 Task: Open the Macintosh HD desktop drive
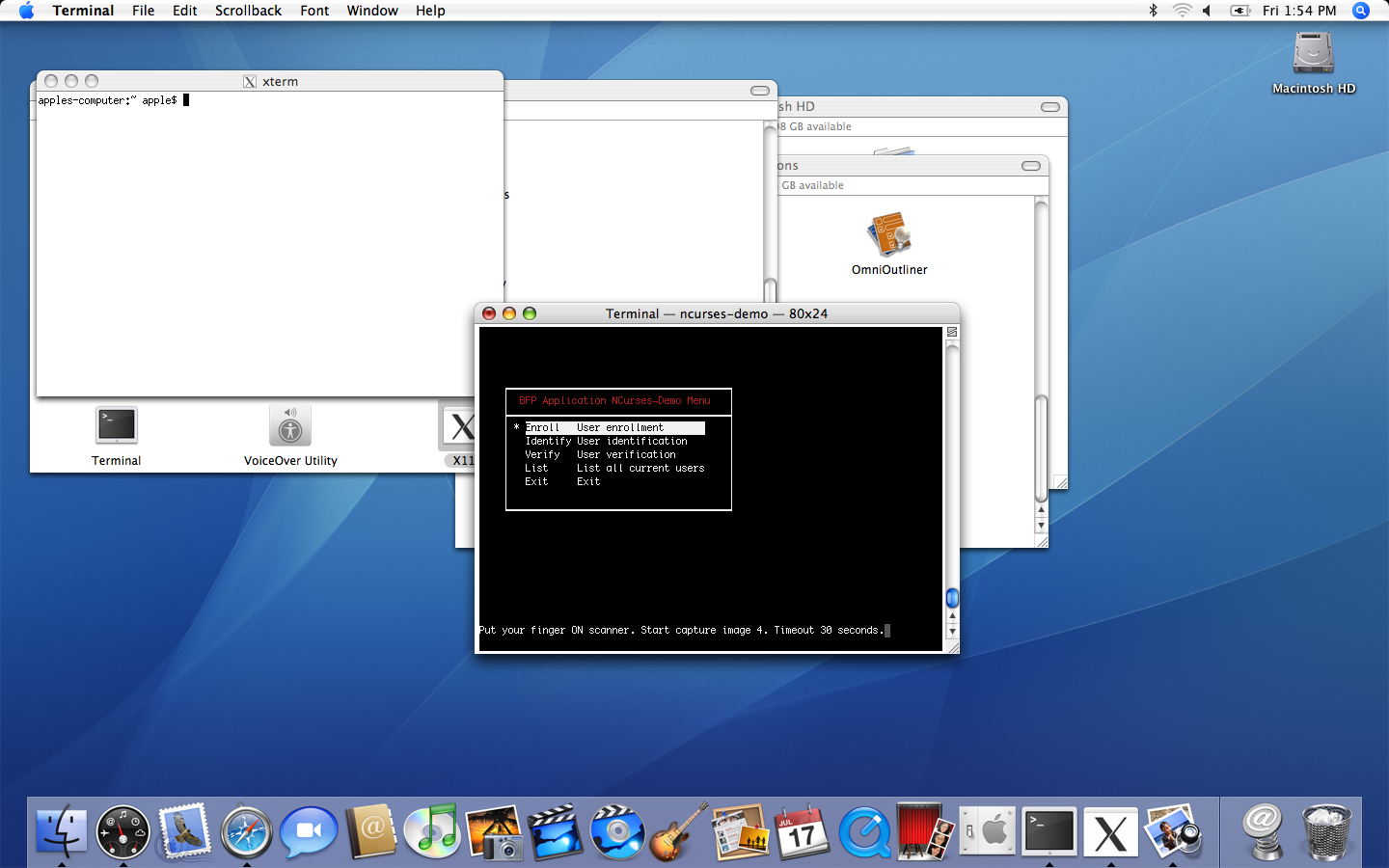1313,54
